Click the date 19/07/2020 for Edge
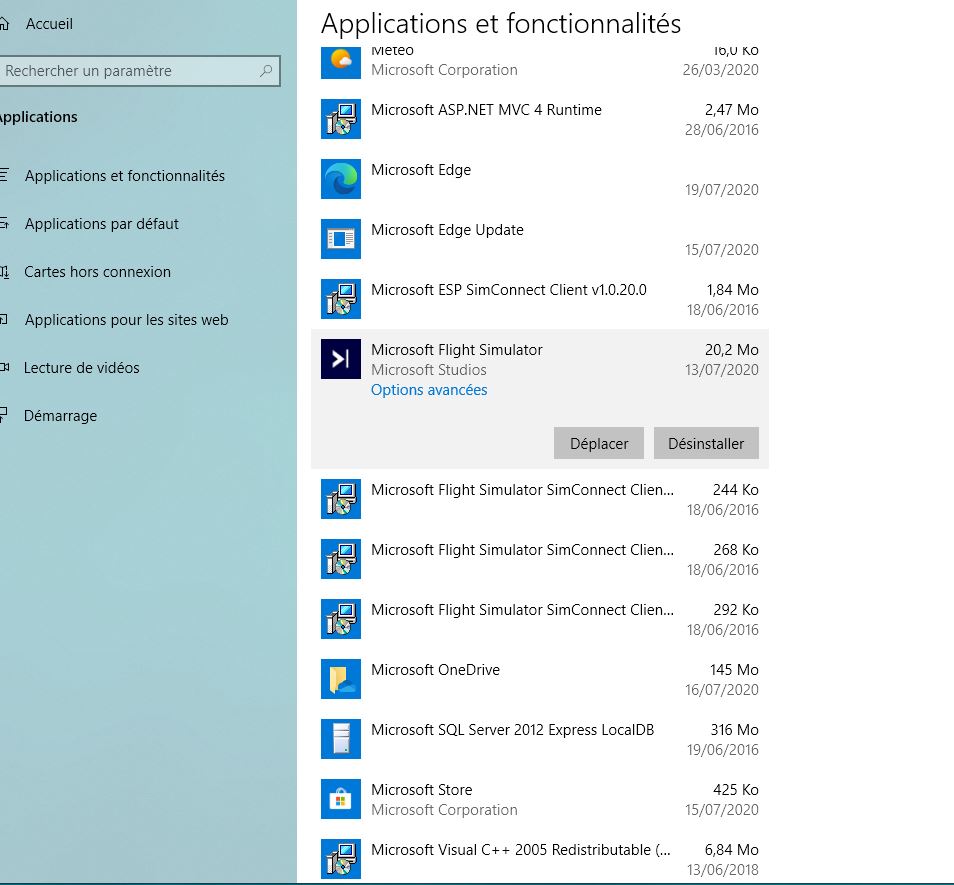This screenshot has height=885, width=954. coord(722,190)
